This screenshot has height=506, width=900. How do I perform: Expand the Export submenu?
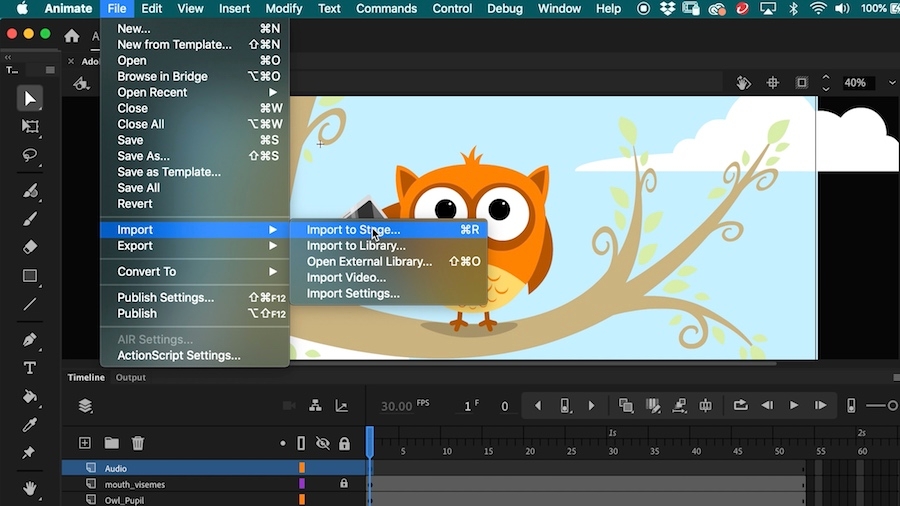point(195,246)
